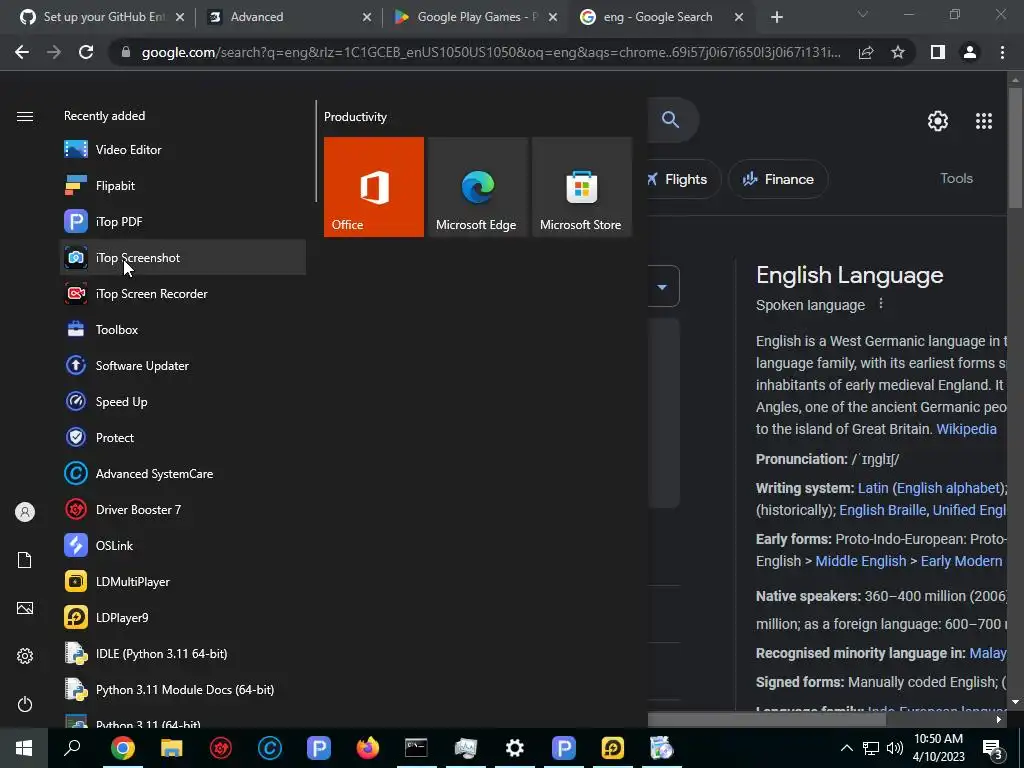Open Advanced SystemCare from app list
The width and height of the screenshot is (1024, 768).
[183, 473]
